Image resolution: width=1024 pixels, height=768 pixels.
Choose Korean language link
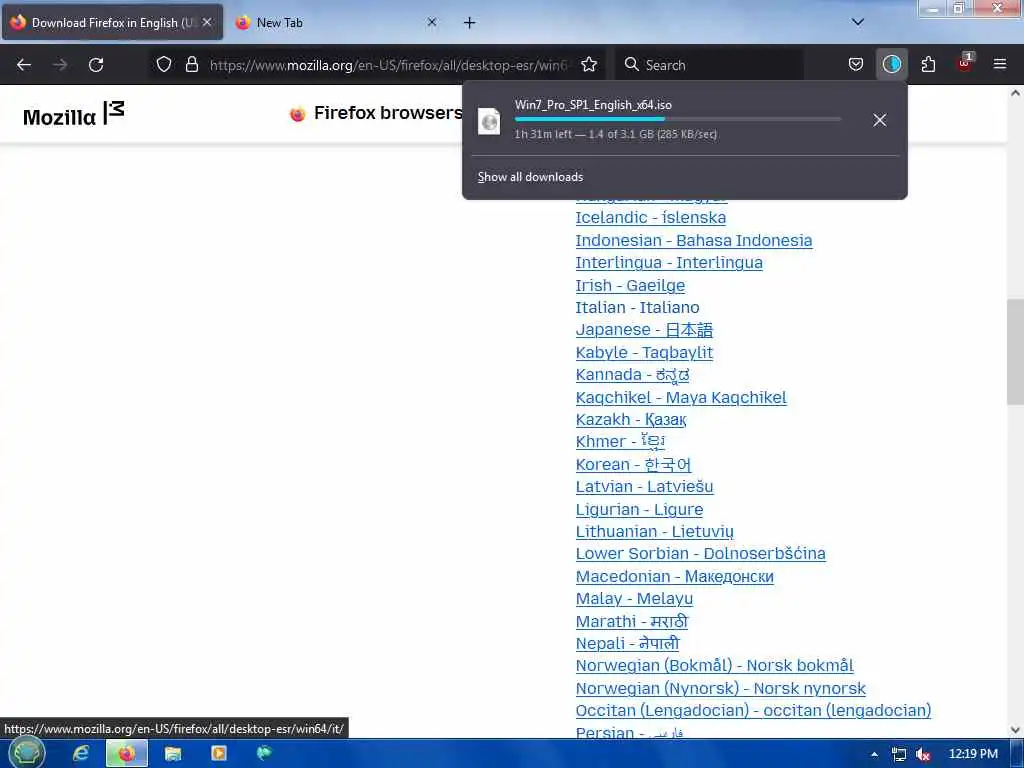pos(633,464)
